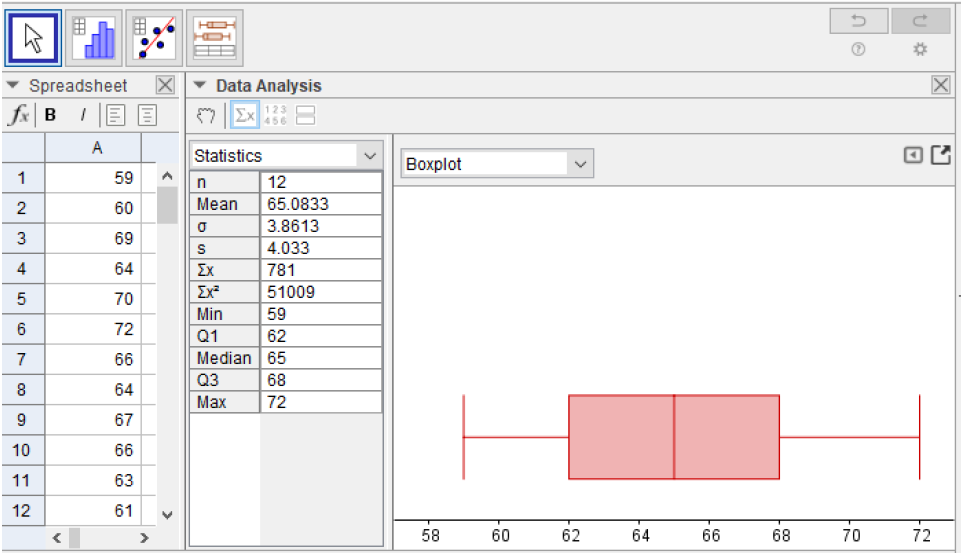The height and width of the screenshot is (558, 964).
Task: Close the Spreadsheet panel
Action: [165, 85]
